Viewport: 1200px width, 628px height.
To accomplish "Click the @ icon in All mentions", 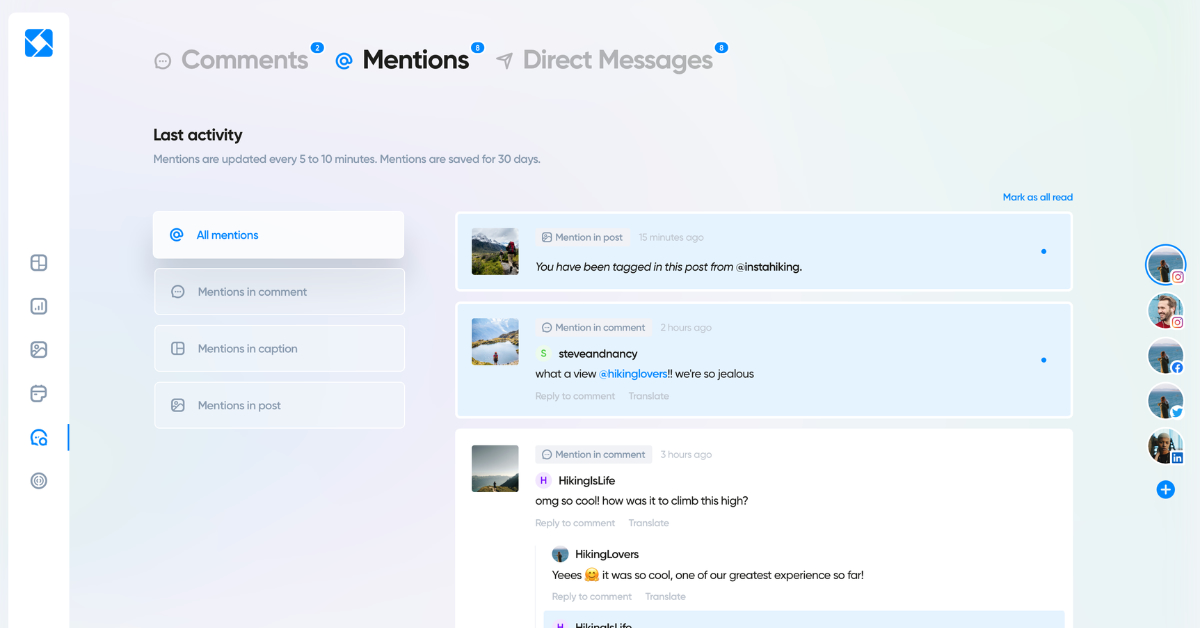I will [177, 235].
